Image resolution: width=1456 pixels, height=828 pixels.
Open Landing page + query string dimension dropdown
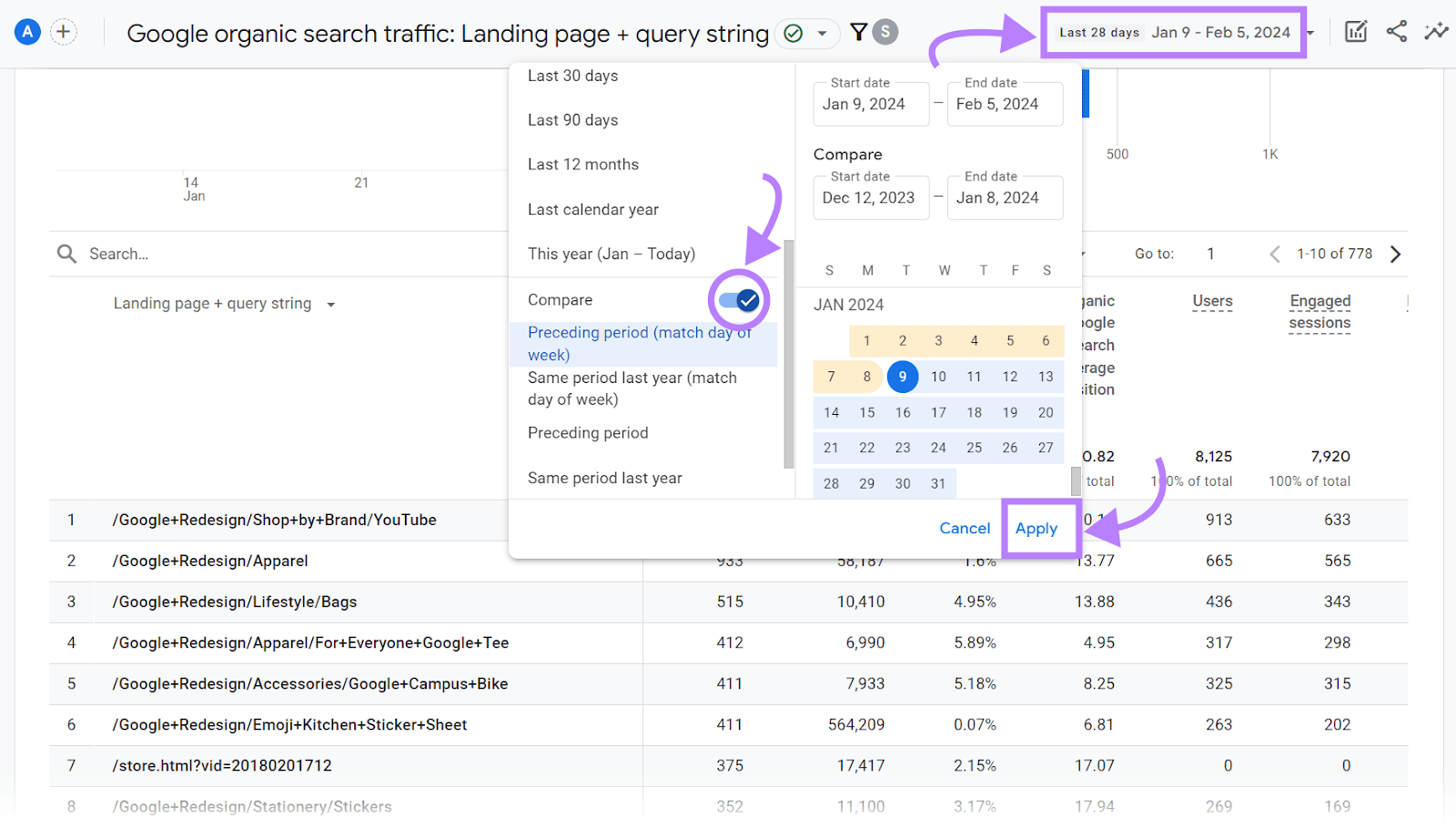coord(224,304)
